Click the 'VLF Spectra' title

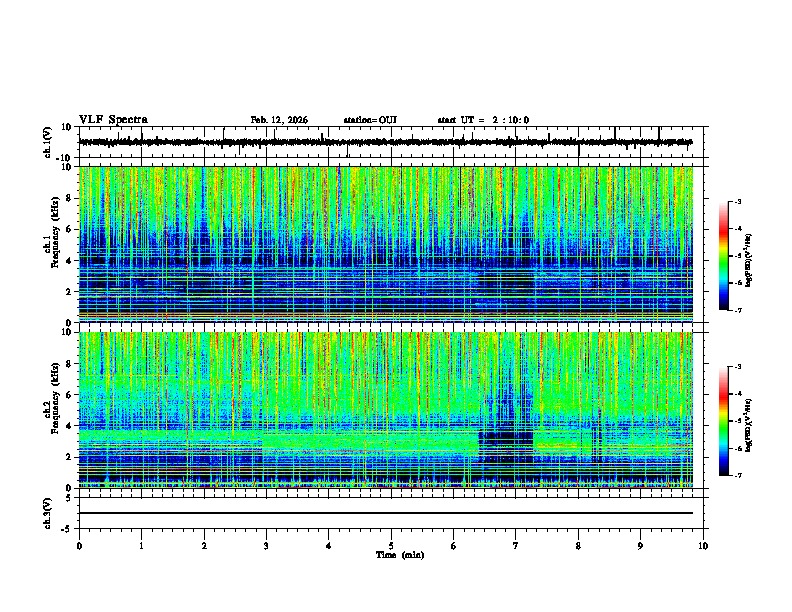113,120
